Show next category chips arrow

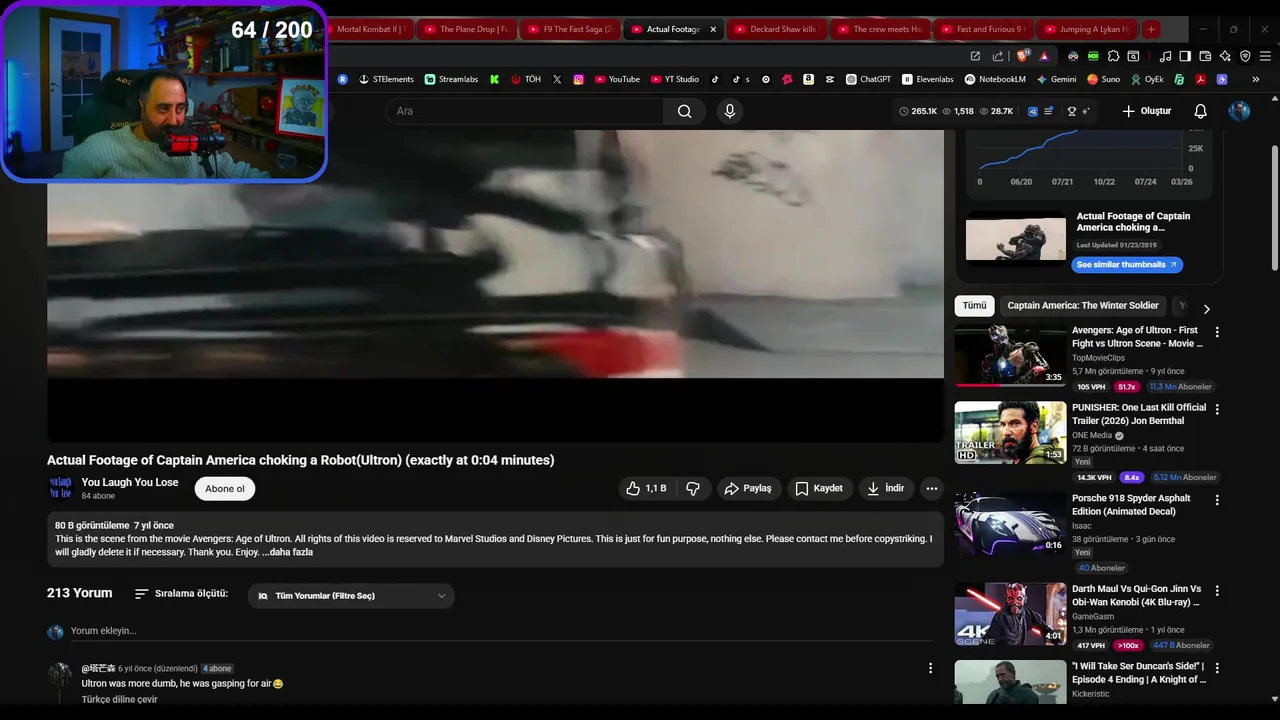(x=1206, y=309)
